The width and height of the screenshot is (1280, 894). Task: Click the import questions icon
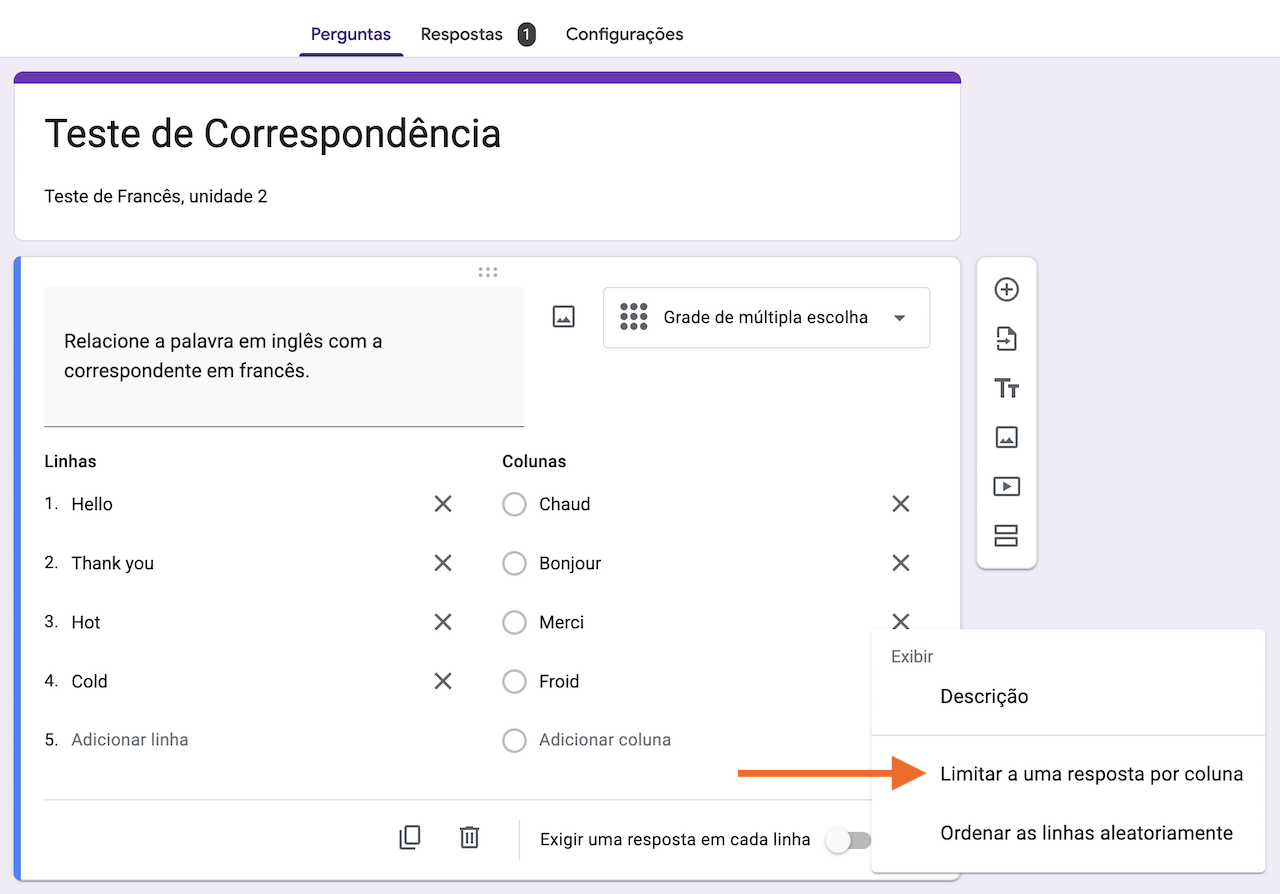[1006, 339]
